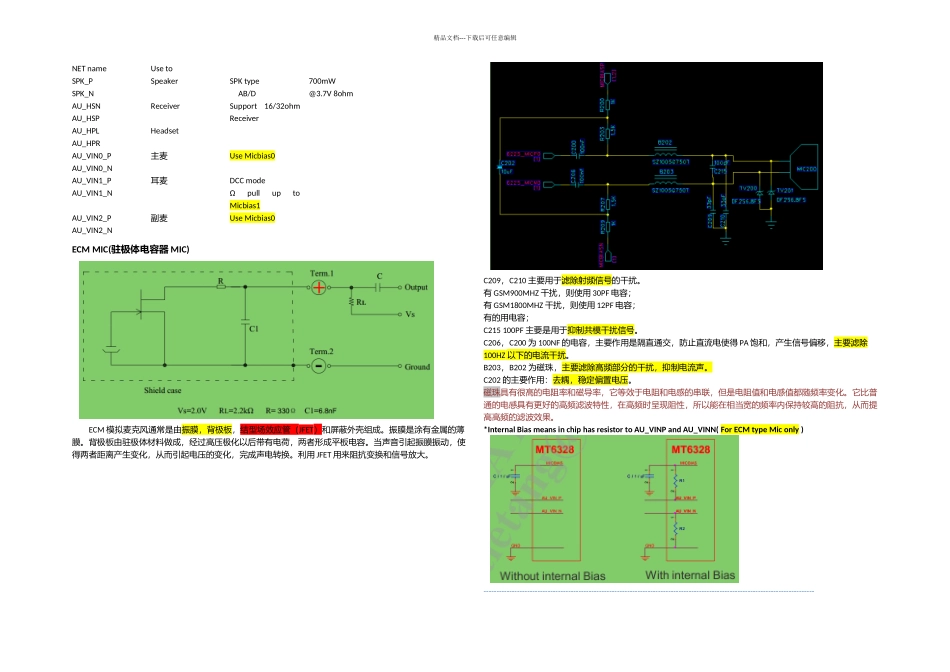Click 'Use Micbias0' in the AU_VIN2_P row
The image size is (950, 672).
click(252, 218)
